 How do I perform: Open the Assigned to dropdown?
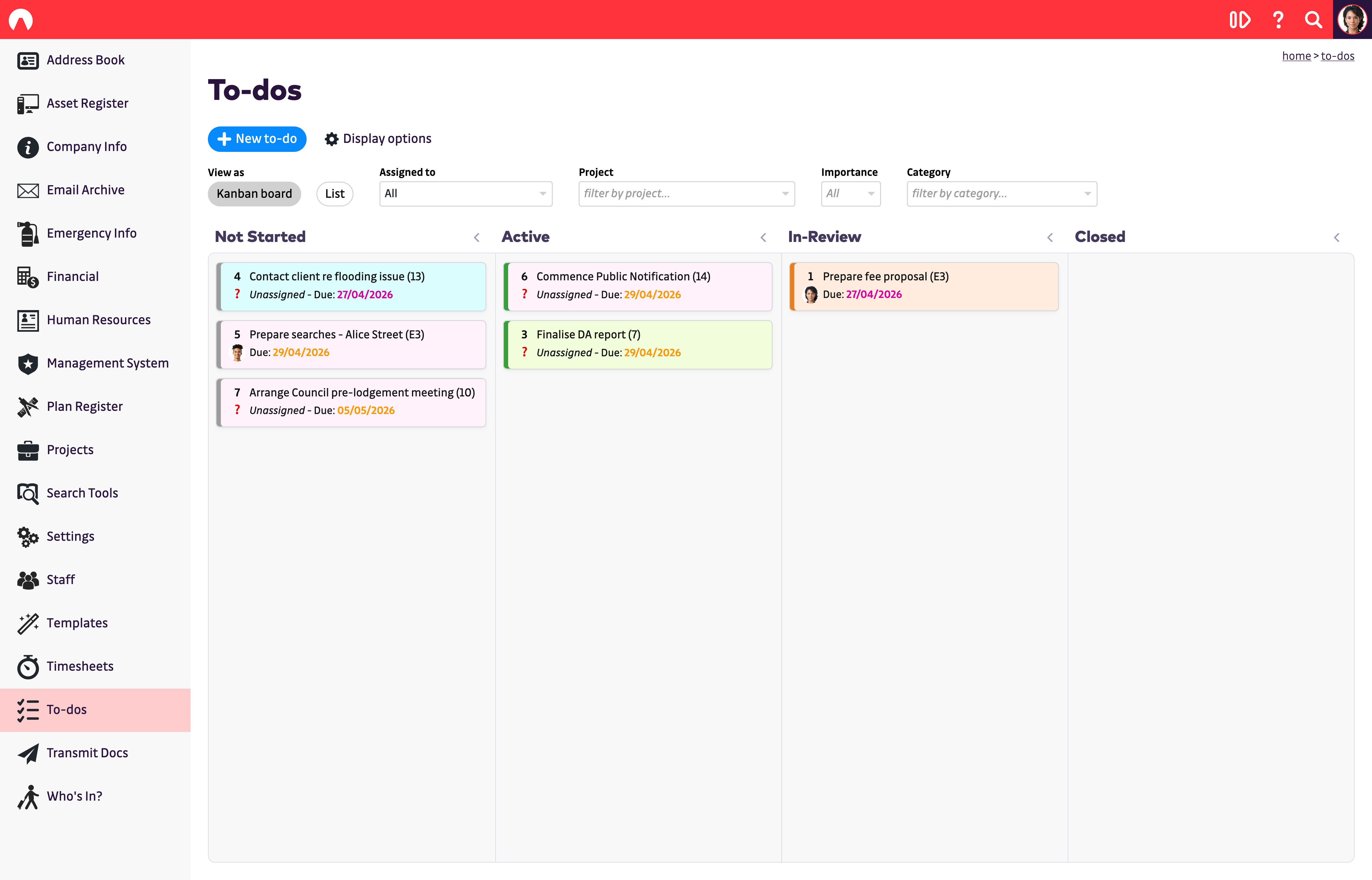[x=465, y=194]
